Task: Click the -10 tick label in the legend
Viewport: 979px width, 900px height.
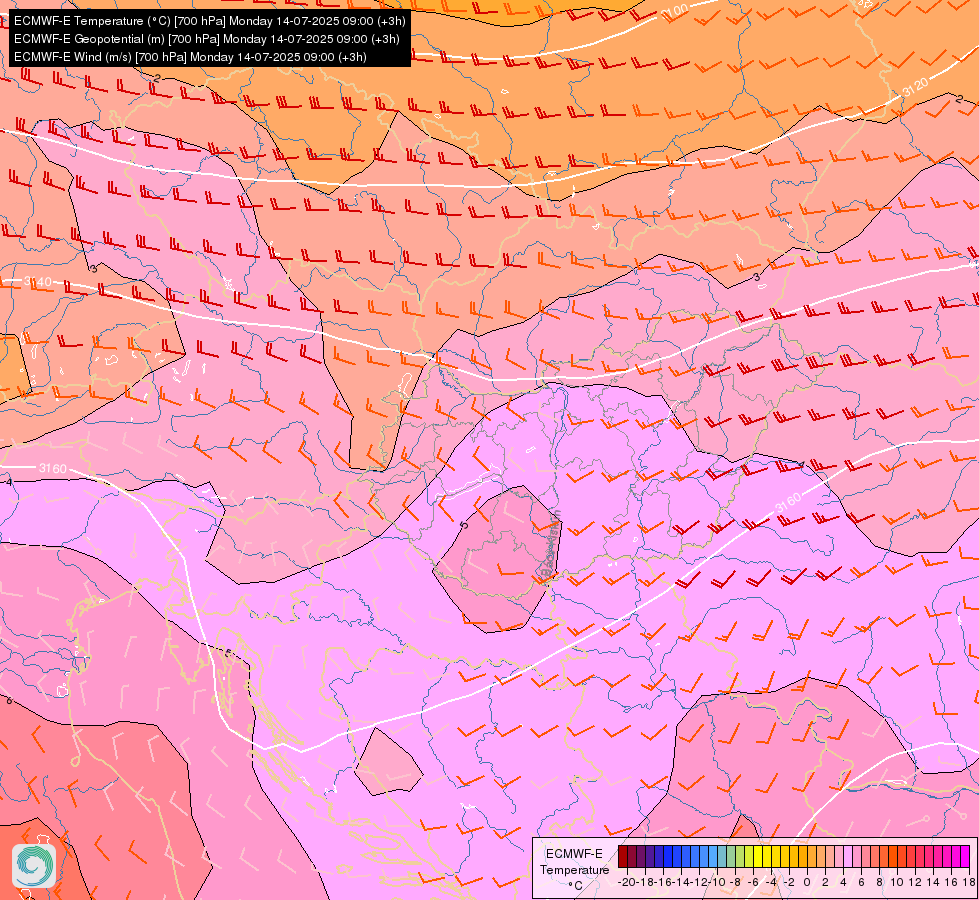Action: pos(717,883)
